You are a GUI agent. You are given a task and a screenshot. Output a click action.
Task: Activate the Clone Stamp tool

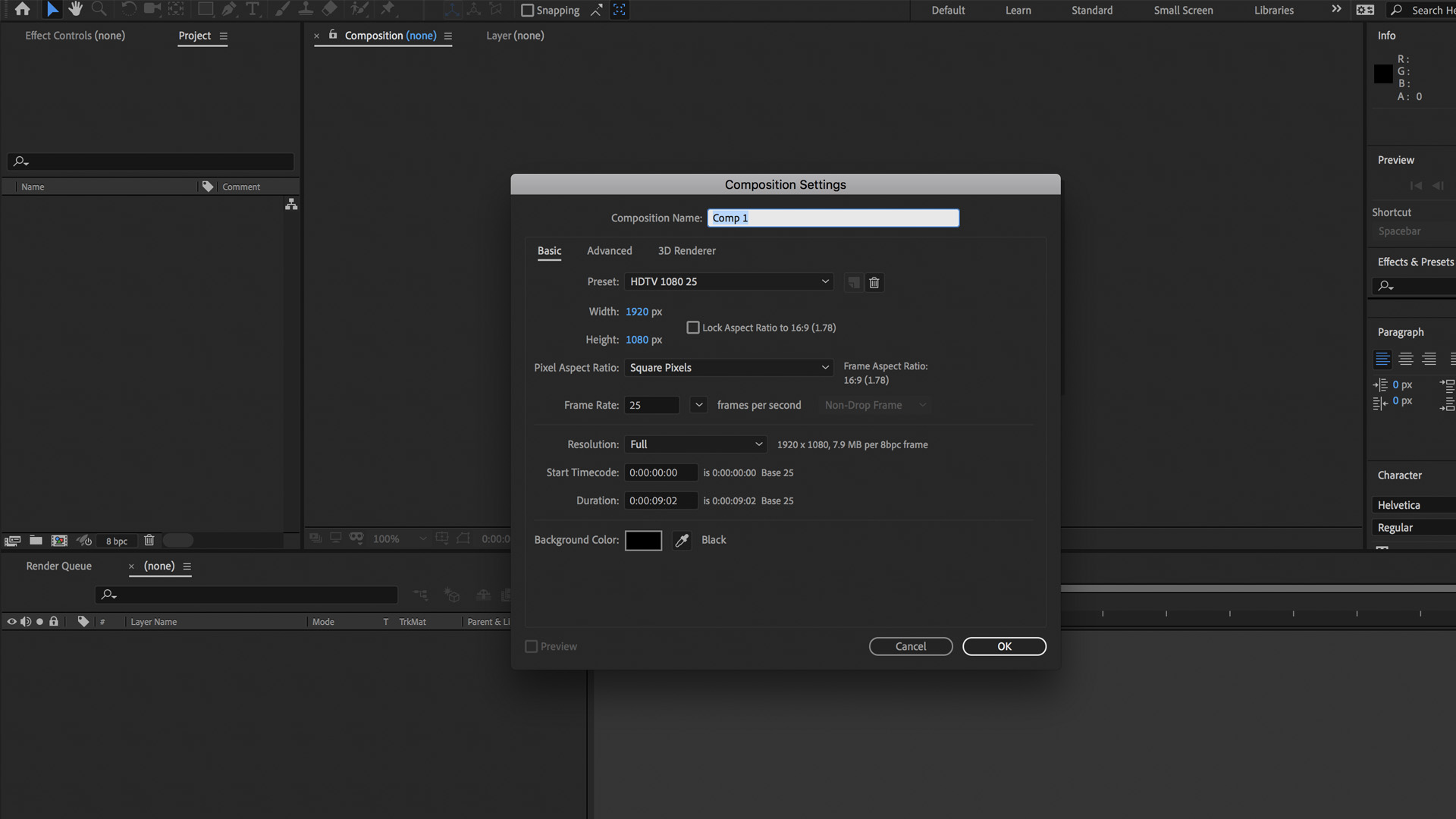[x=306, y=10]
